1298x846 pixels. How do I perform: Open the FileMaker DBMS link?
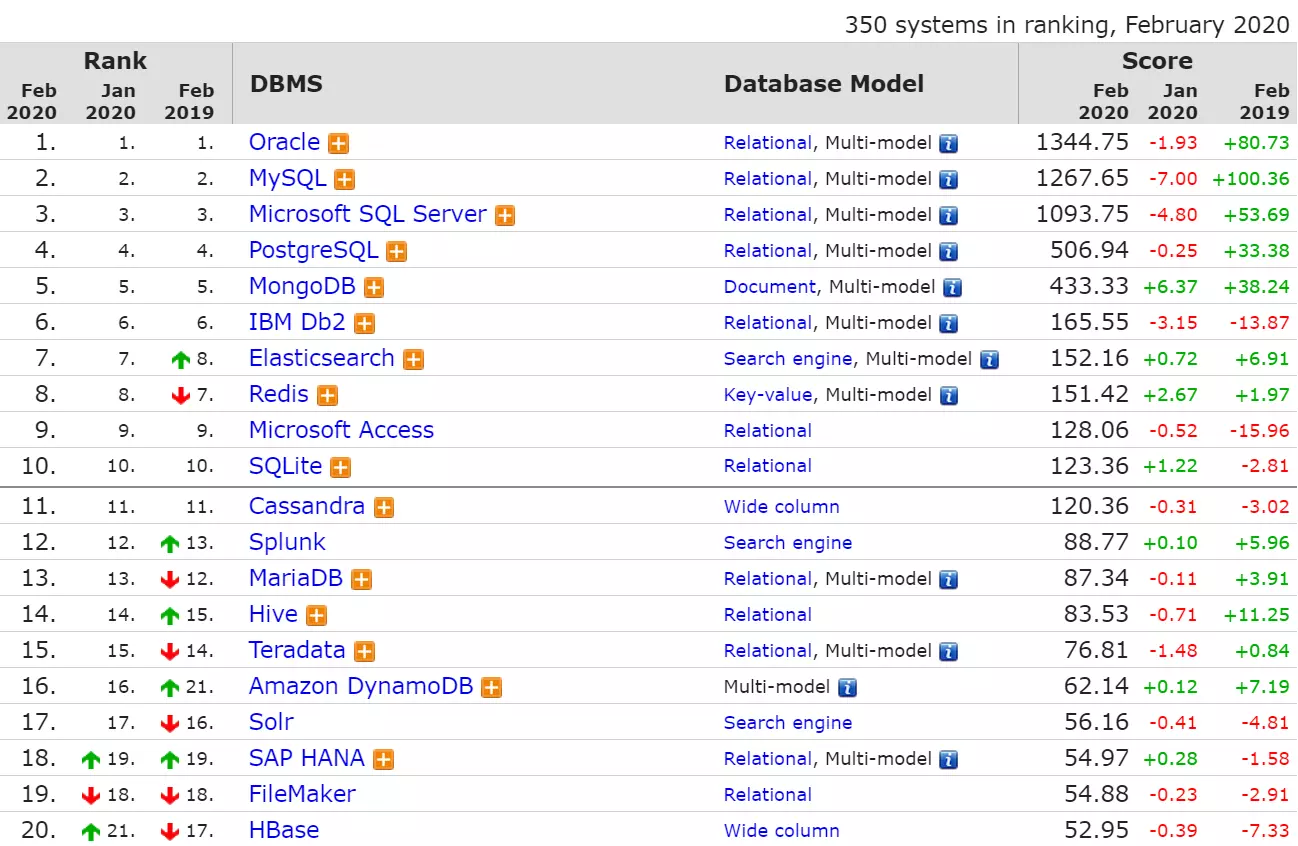(x=302, y=795)
